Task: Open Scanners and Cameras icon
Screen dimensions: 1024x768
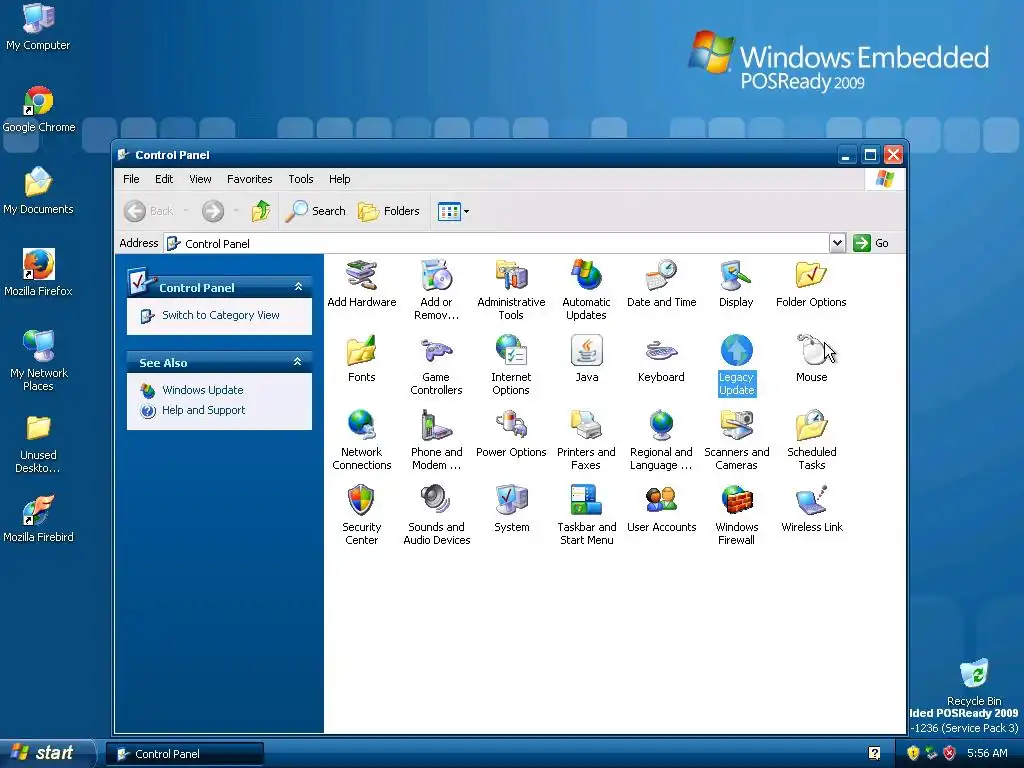Action: [x=736, y=440]
